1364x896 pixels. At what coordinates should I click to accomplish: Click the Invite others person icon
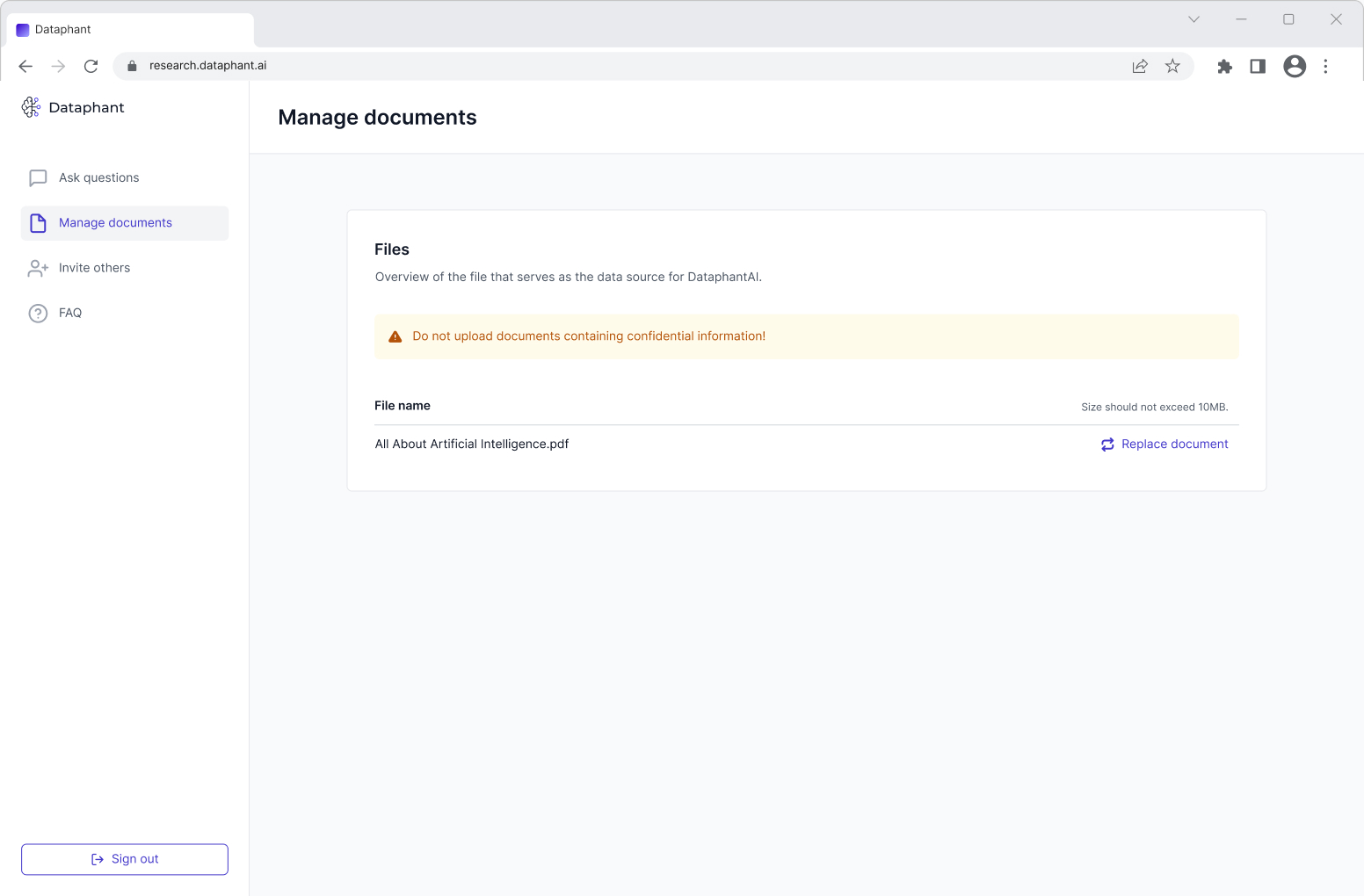(x=37, y=267)
